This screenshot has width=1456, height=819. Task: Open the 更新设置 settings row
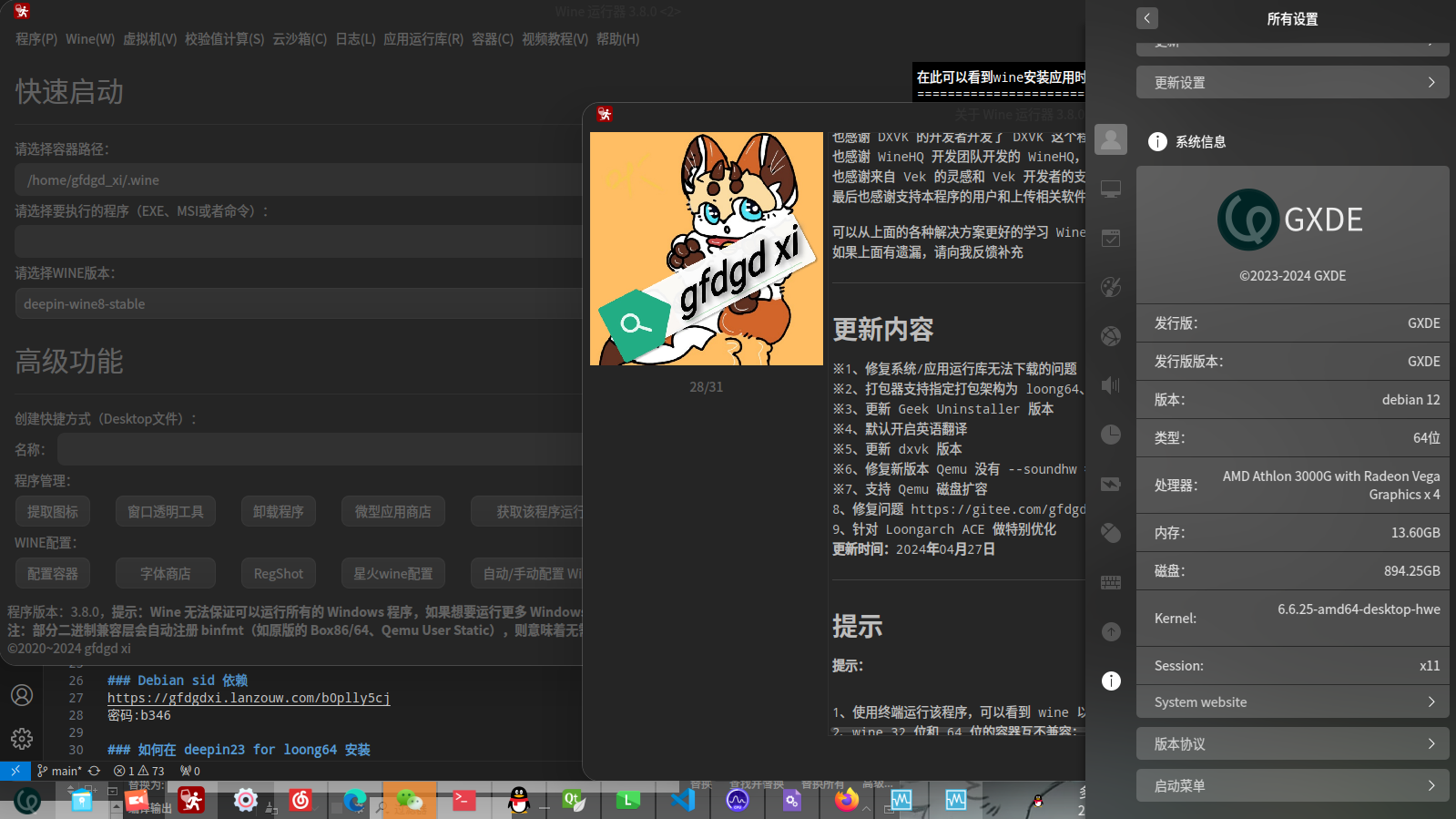tap(1293, 82)
